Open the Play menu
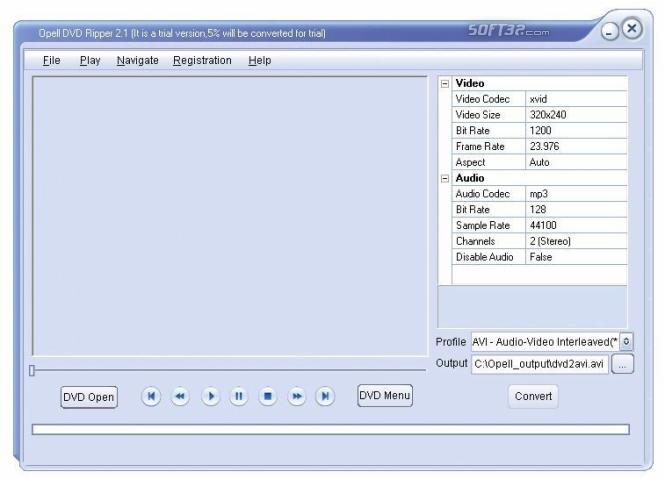 click(90, 61)
